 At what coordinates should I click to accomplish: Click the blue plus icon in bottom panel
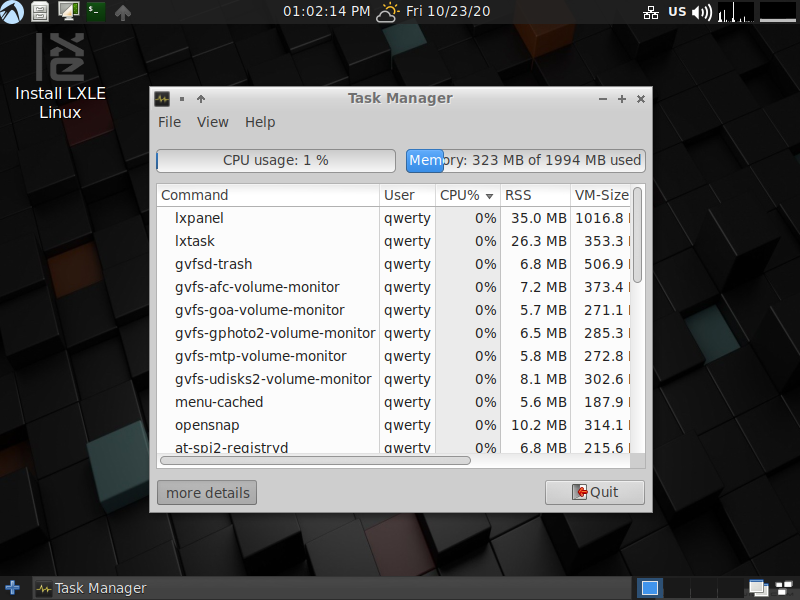(x=12, y=588)
